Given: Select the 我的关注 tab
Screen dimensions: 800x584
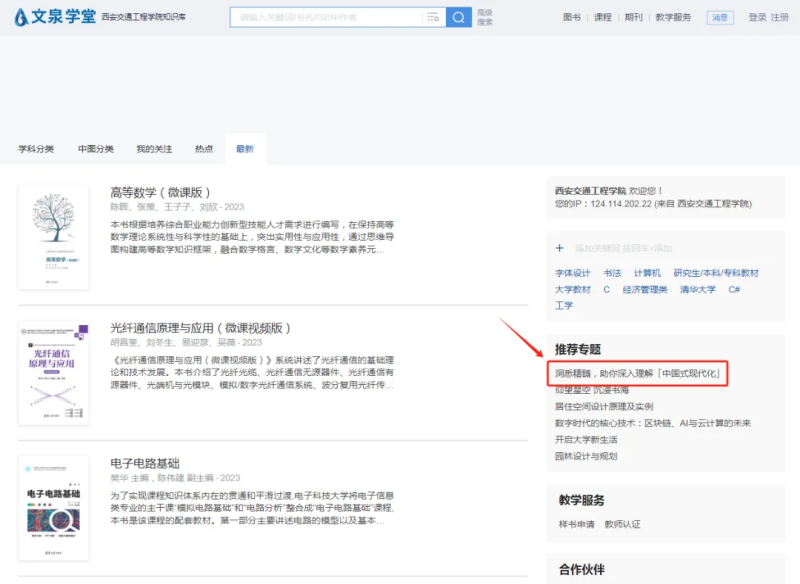Looking at the screenshot, I should point(153,149).
